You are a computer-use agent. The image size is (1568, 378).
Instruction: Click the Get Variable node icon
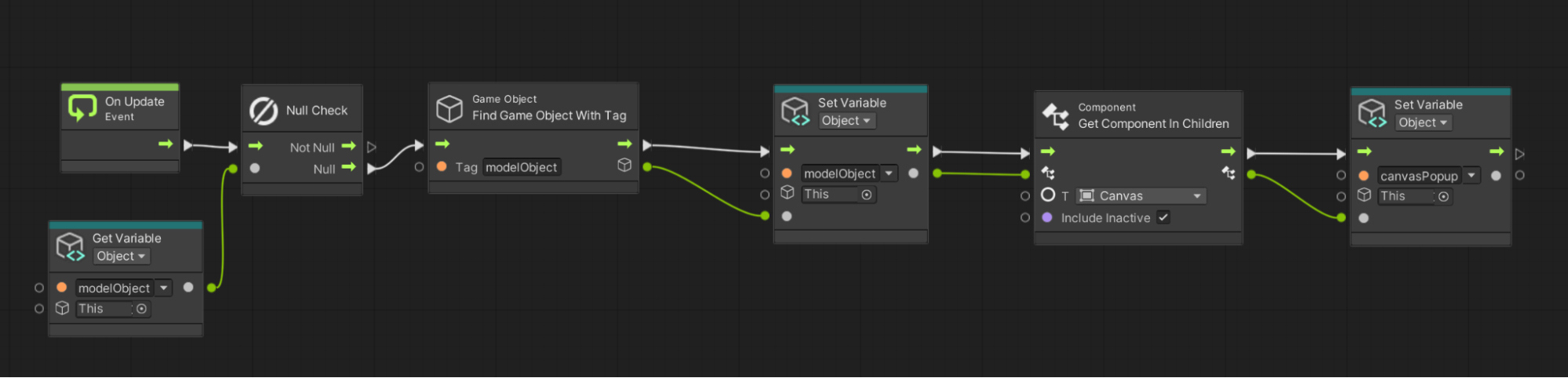click(x=70, y=247)
